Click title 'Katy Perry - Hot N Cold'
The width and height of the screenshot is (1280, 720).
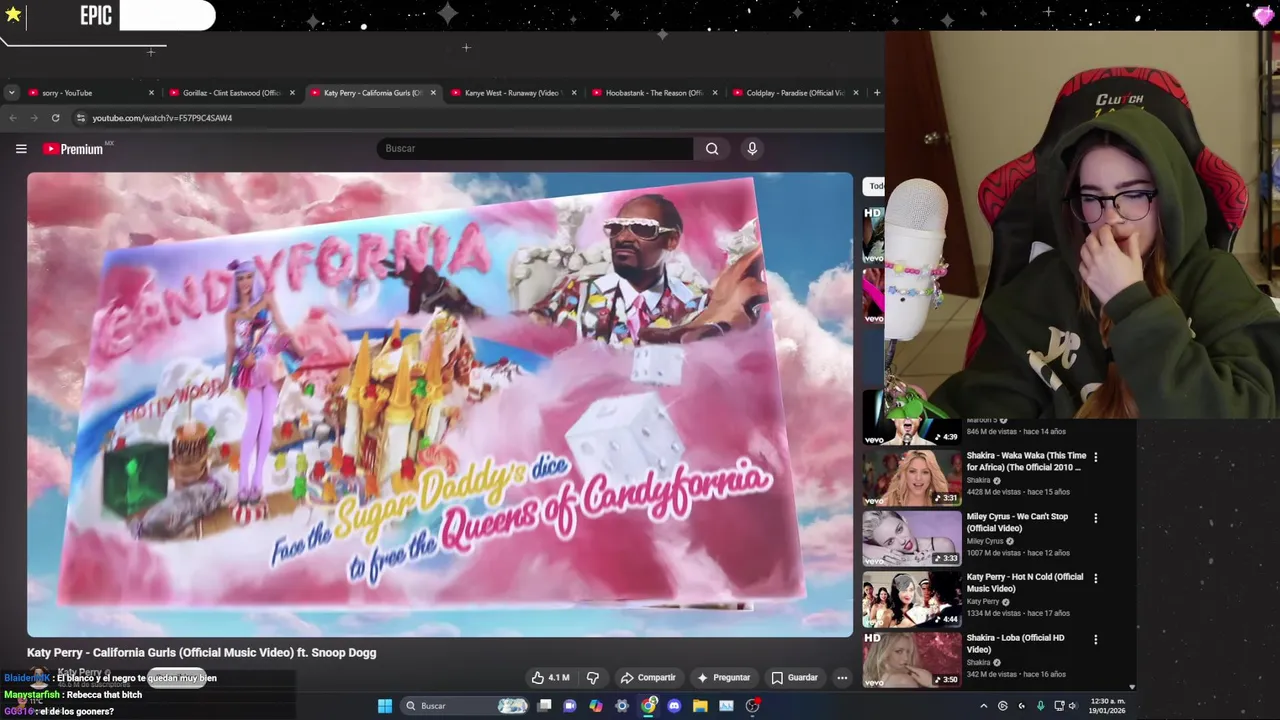(1024, 582)
